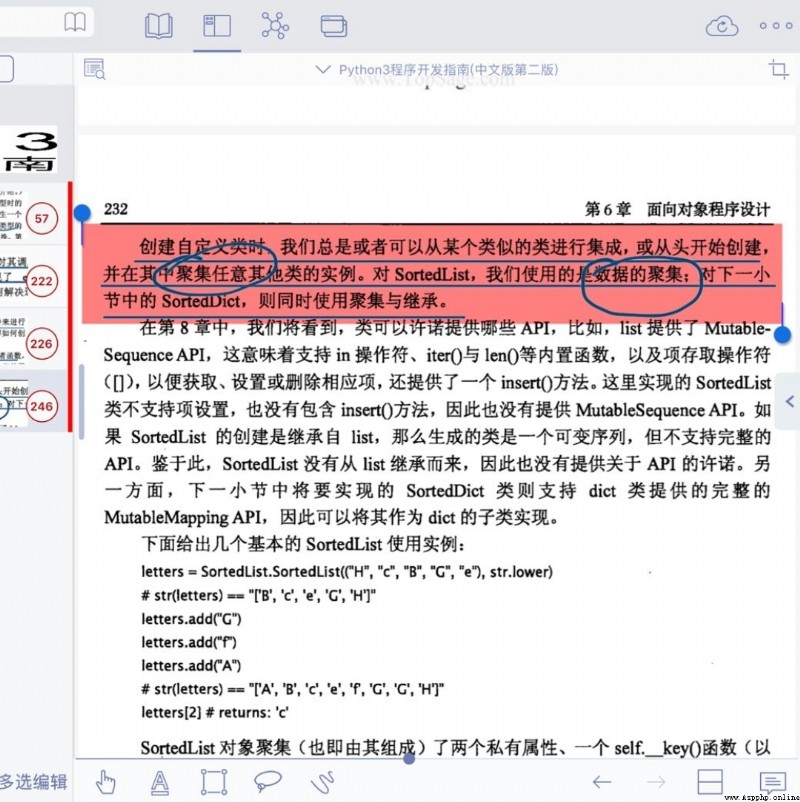Click page number 232

[116, 209]
